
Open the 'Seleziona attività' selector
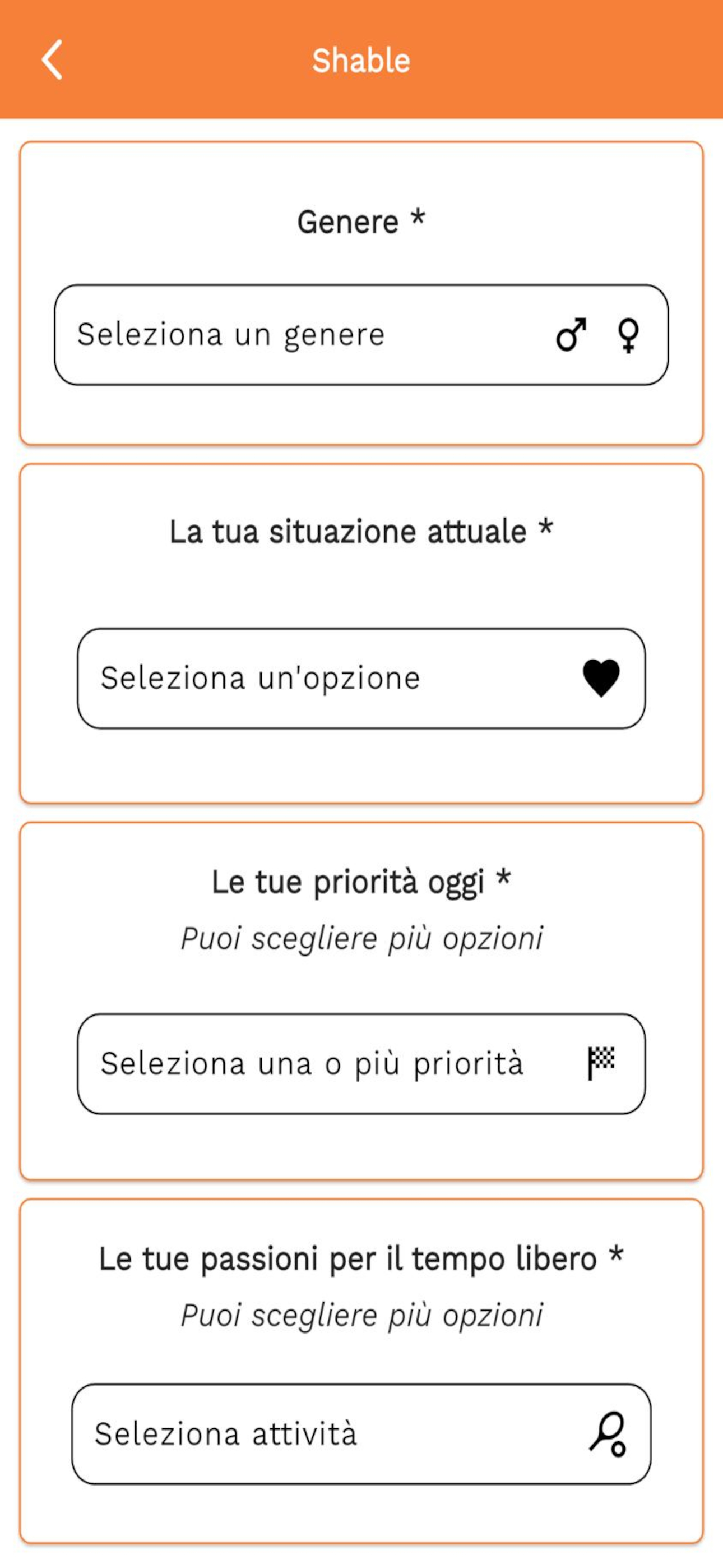(361, 1434)
